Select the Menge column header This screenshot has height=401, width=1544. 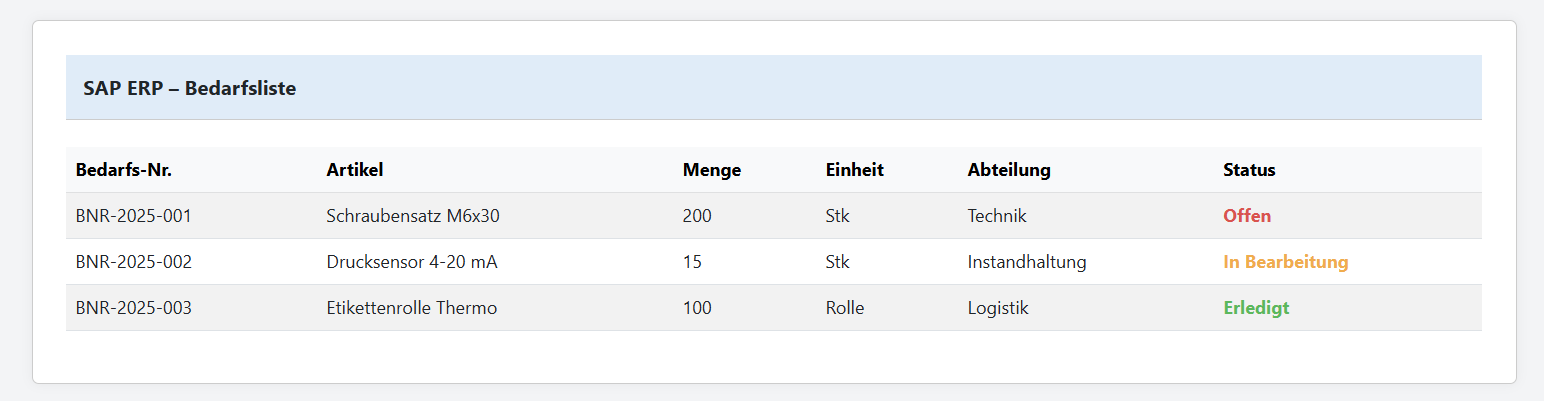tap(712, 170)
